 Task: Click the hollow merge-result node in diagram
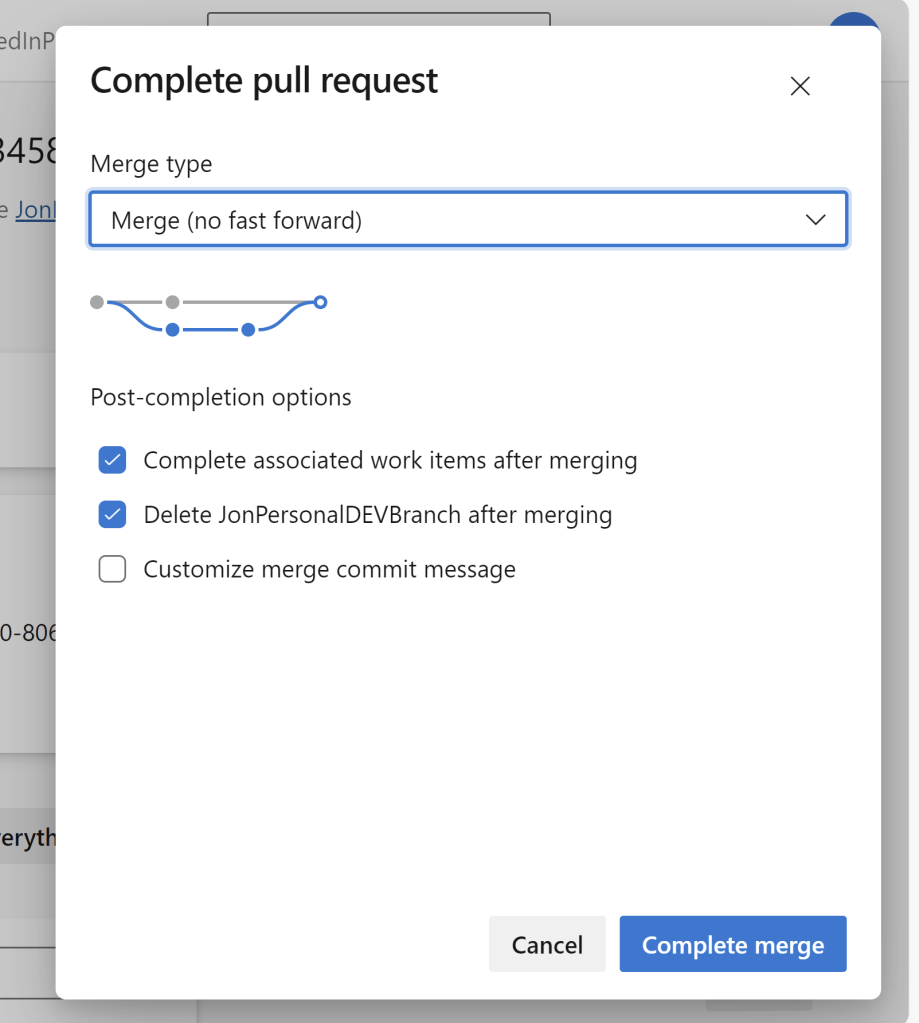(320, 302)
